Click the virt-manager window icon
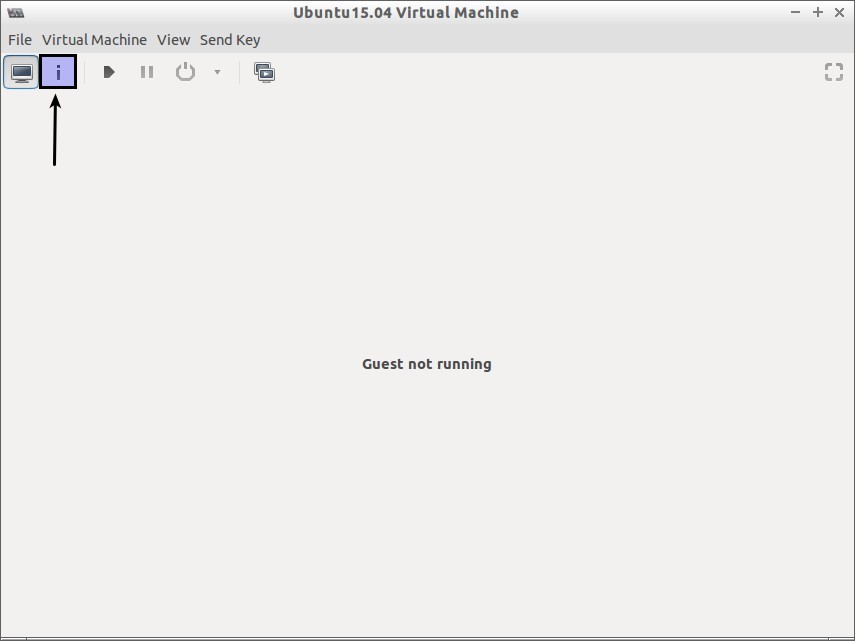This screenshot has width=855, height=641. tap(15, 13)
